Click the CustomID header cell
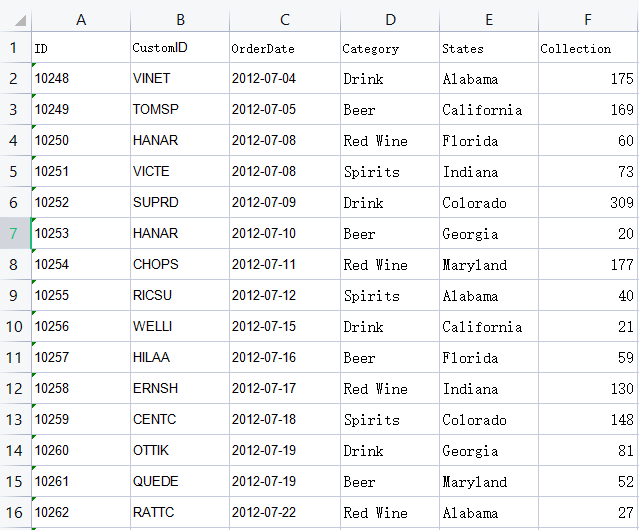639x530 pixels. (180, 47)
